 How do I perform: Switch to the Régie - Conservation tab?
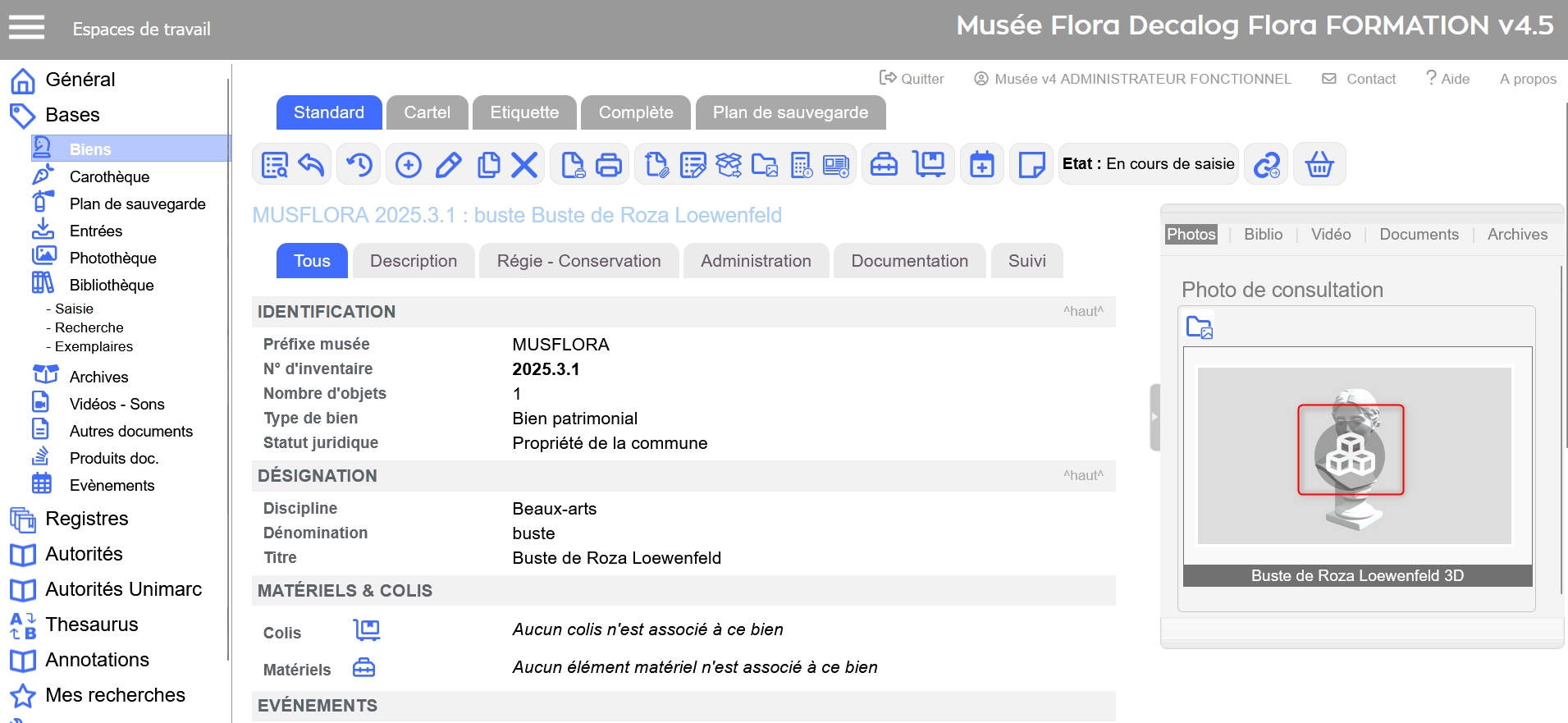point(578,261)
